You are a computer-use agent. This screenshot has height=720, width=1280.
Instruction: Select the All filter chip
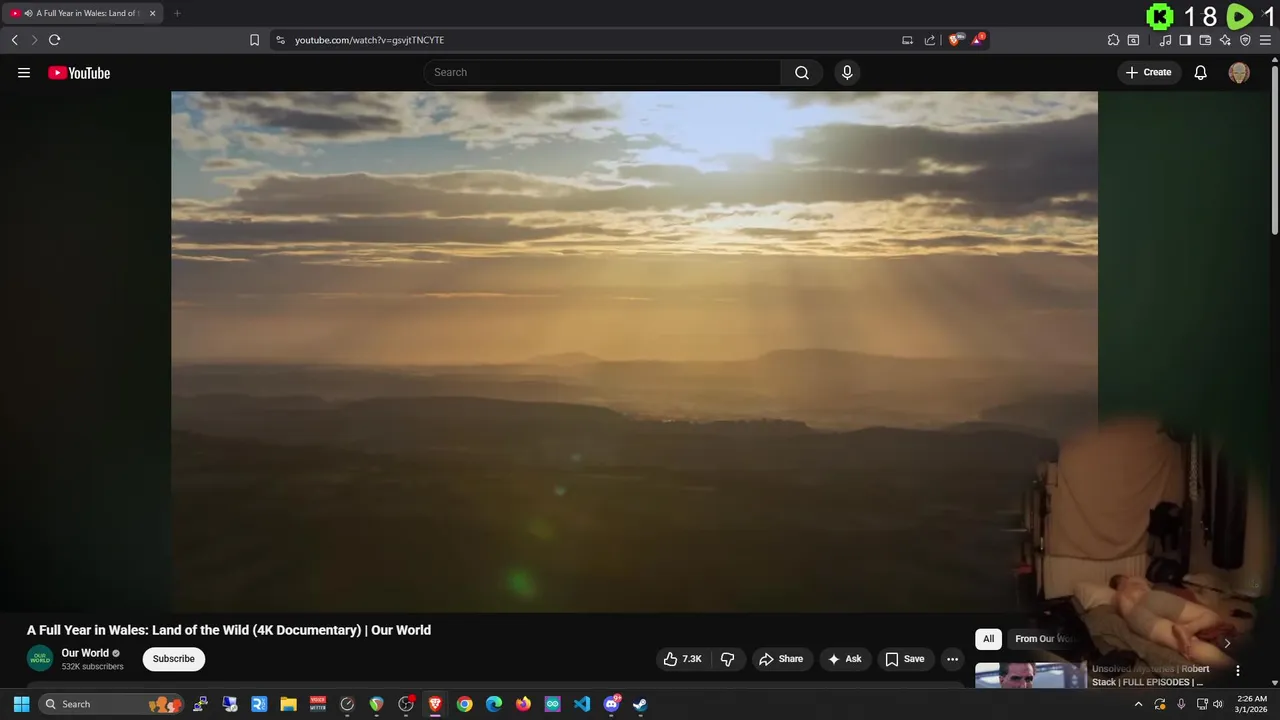(988, 639)
